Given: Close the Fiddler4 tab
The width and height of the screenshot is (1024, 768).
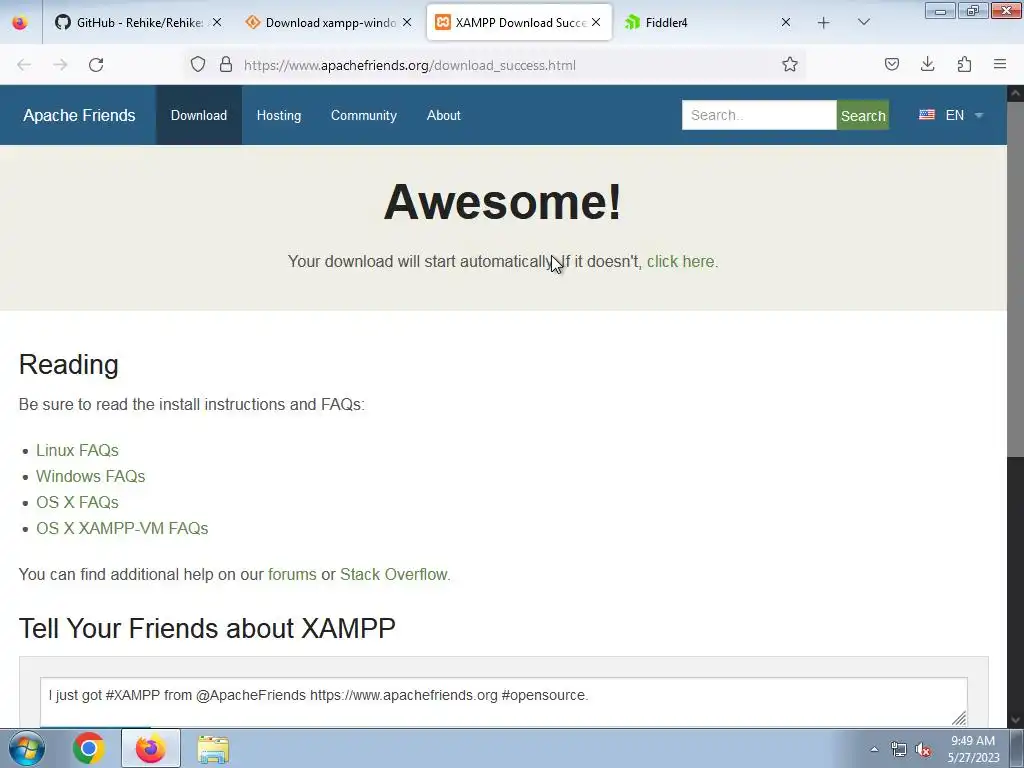Looking at the screenshot, I should (x=786, y=22).
